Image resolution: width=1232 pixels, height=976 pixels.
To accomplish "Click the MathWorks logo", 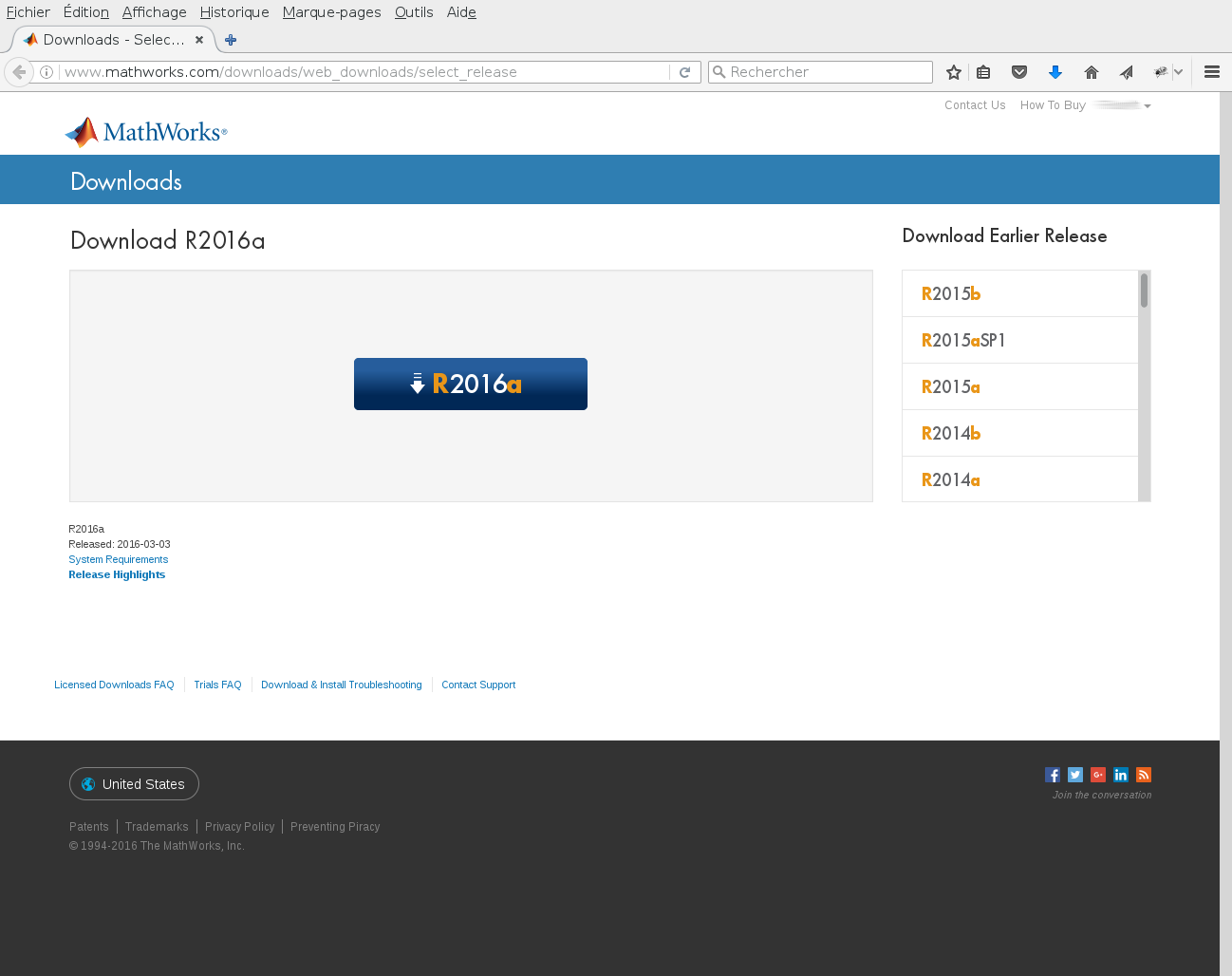I will tap(146, 132).
